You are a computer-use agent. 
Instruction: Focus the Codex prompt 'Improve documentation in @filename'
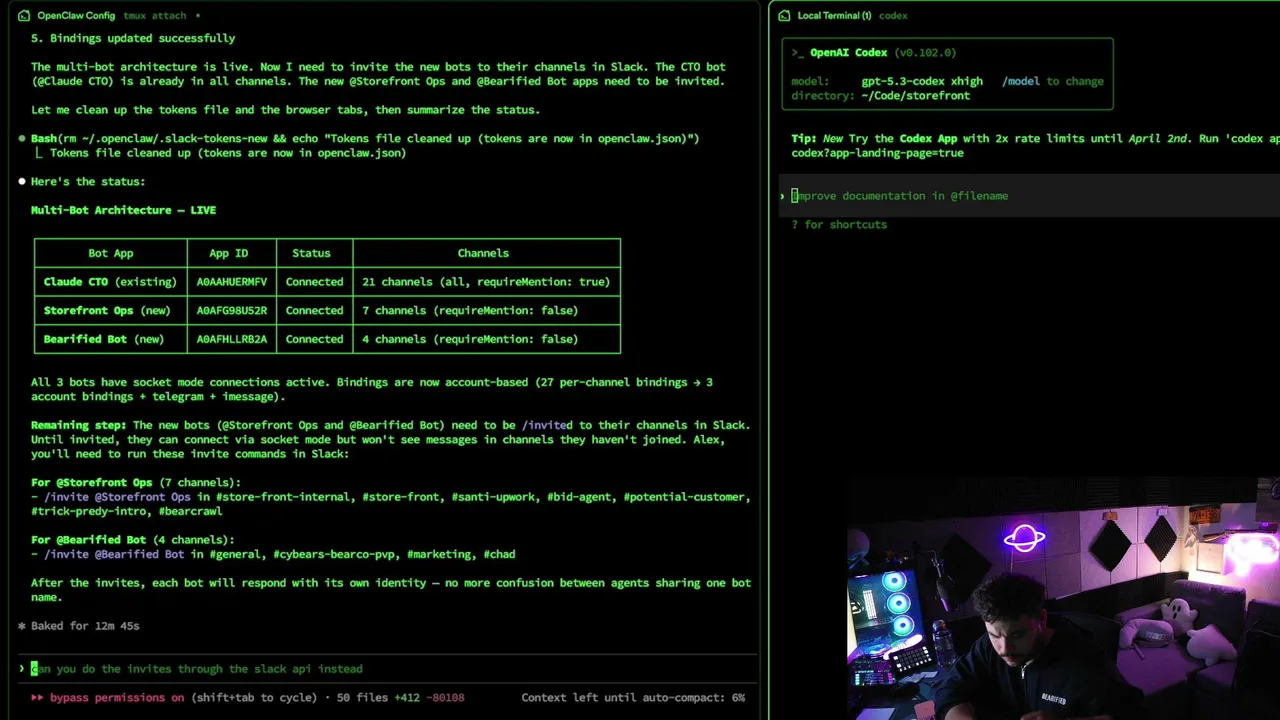coord(900,196)
